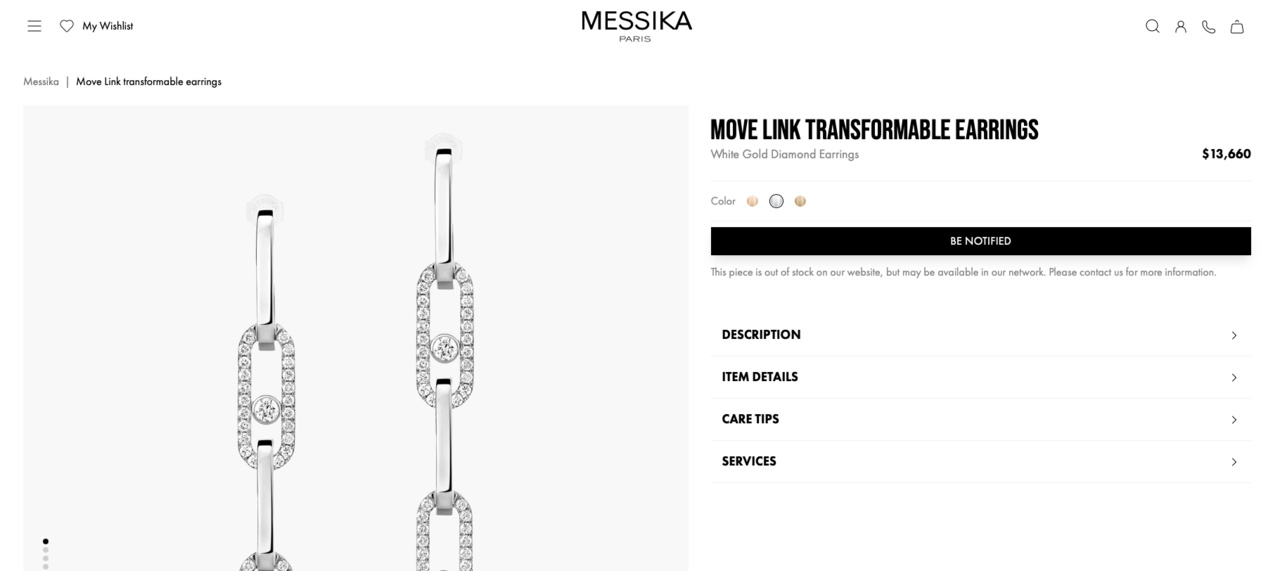
Task: Choose the yellow gold color option
Action: 800,201
